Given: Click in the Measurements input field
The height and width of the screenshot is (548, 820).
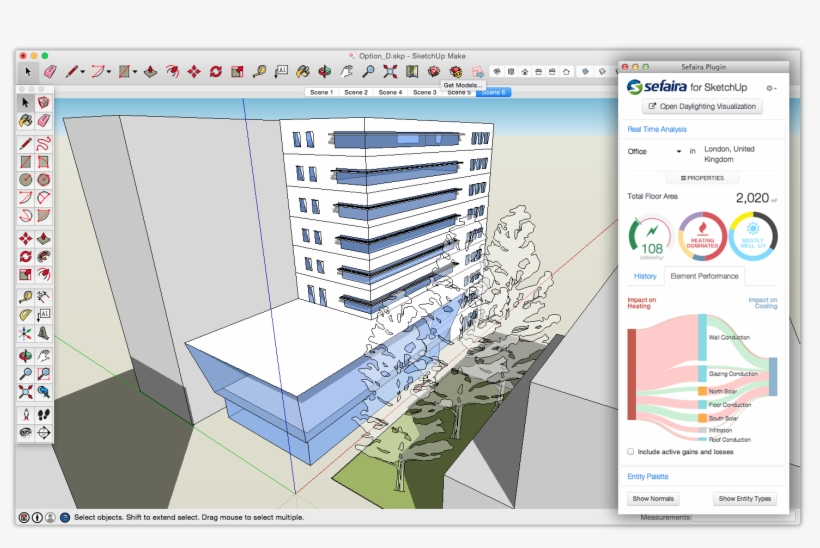Looking at the screenshot, I should 743,517.
